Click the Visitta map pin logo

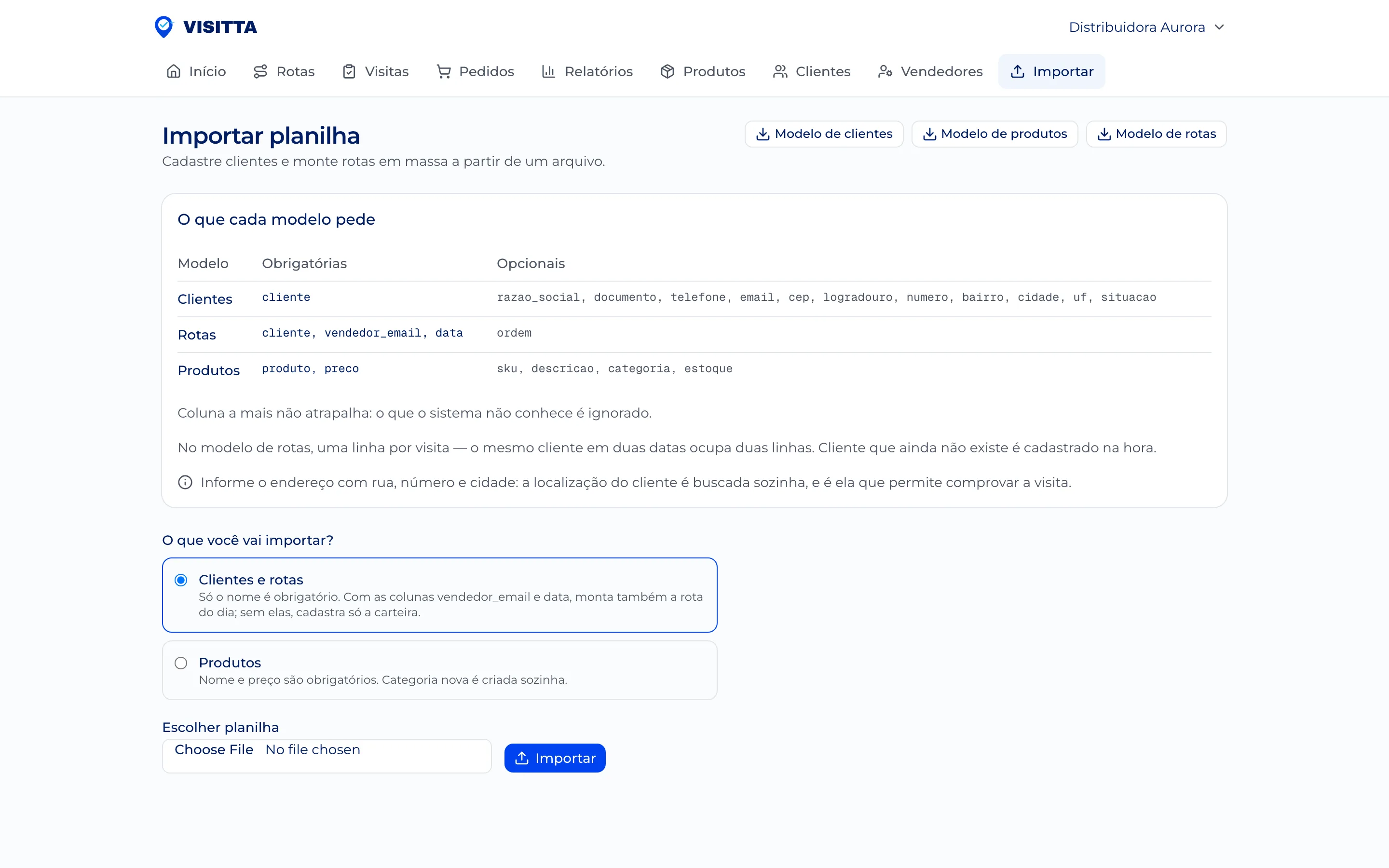click(x=163, y=27)
